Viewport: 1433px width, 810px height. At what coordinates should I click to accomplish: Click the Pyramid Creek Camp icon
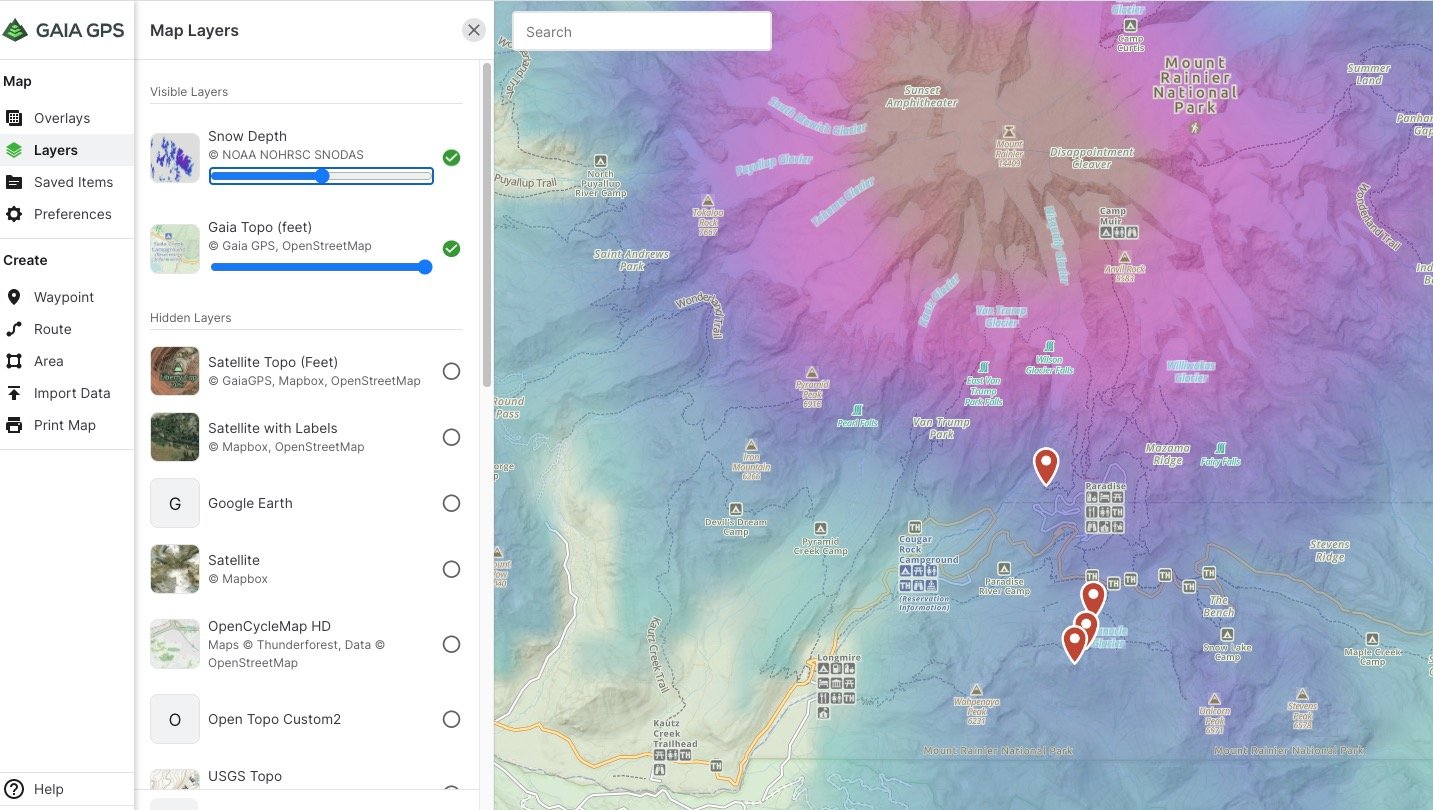(x=820, y=528)
